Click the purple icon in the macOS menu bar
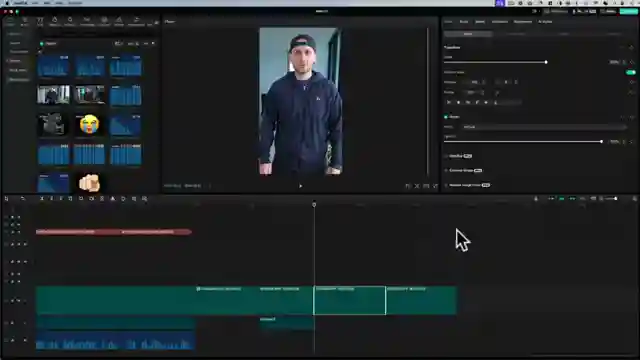The width and height of the screenshot is (640, 360). 500,3
